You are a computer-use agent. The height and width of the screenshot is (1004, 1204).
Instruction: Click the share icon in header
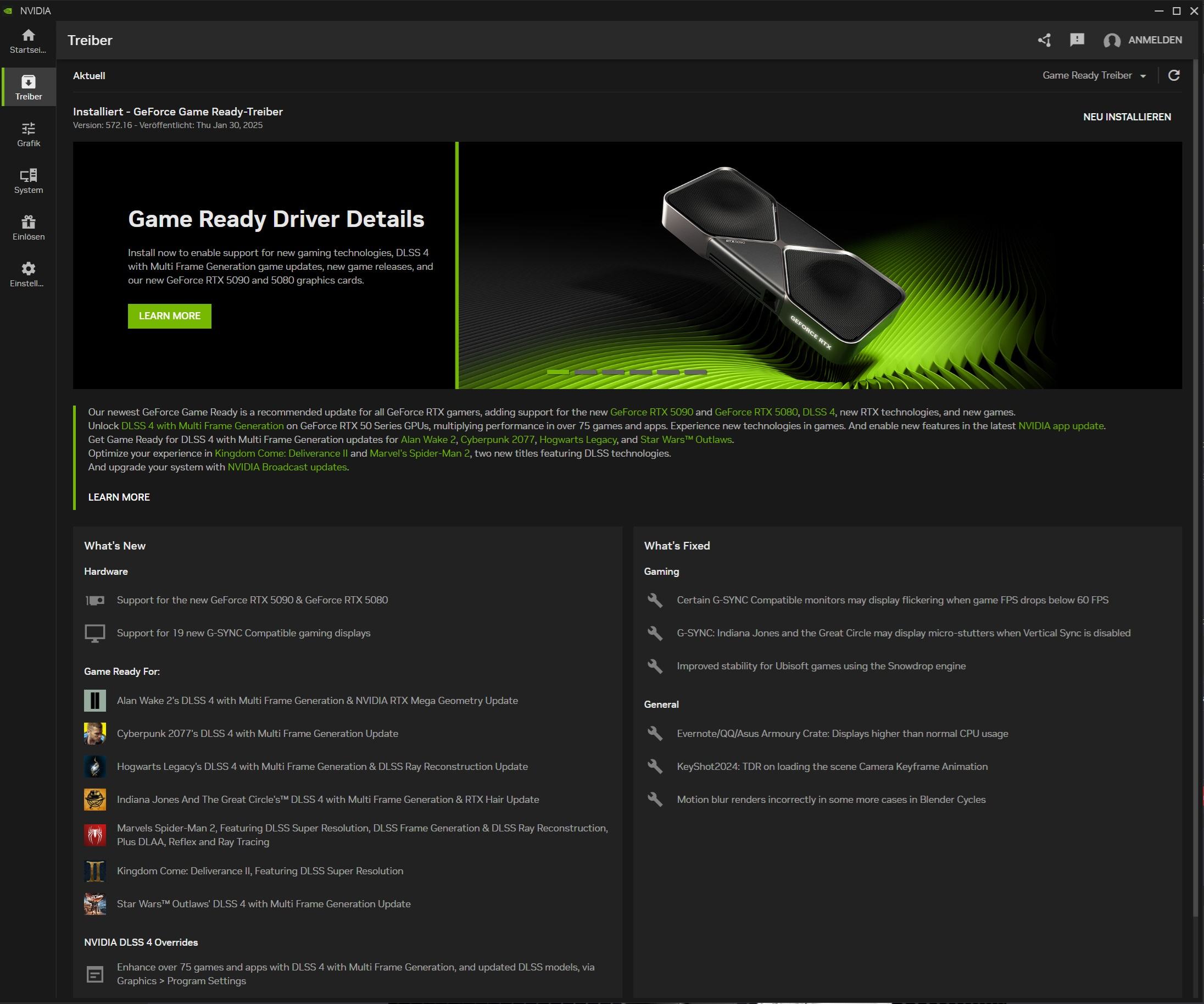(x=1044, y=40)
